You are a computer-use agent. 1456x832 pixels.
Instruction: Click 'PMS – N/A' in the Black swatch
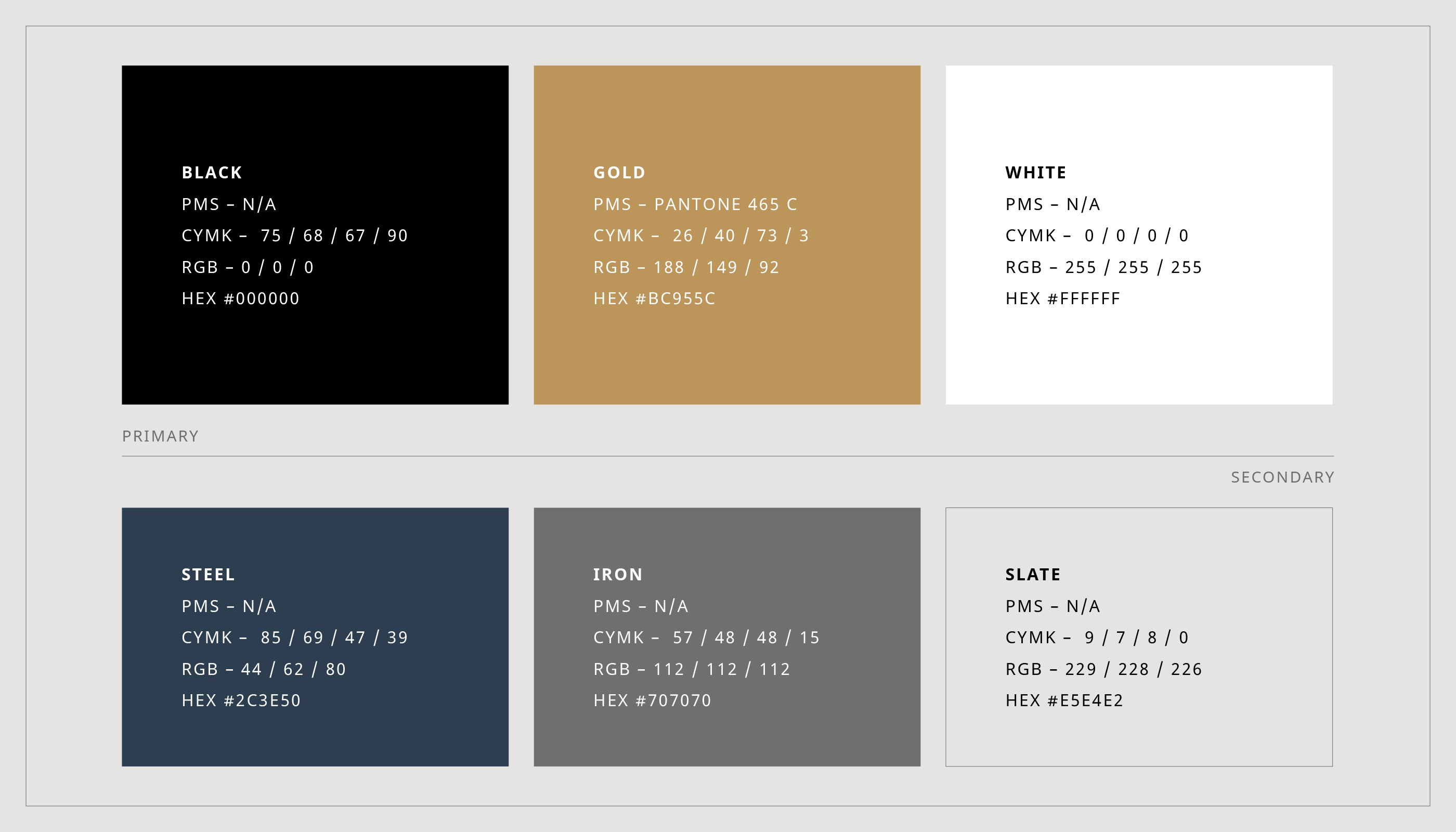point(229,204)
